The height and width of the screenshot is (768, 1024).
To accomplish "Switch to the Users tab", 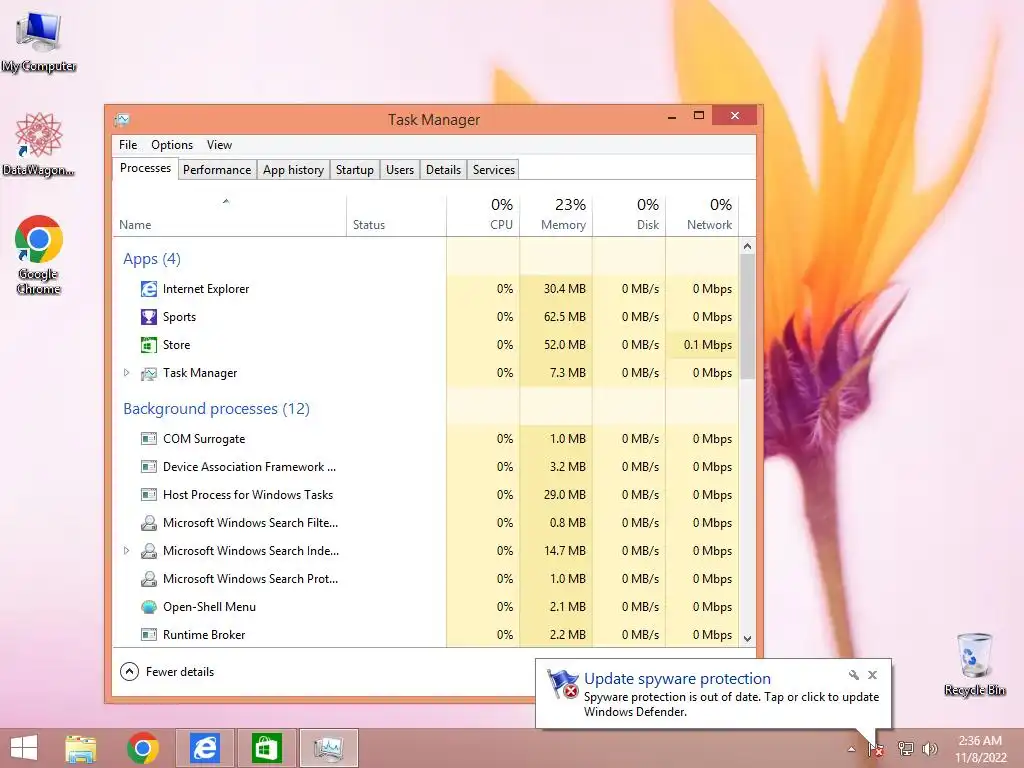I will click(400, 170).
